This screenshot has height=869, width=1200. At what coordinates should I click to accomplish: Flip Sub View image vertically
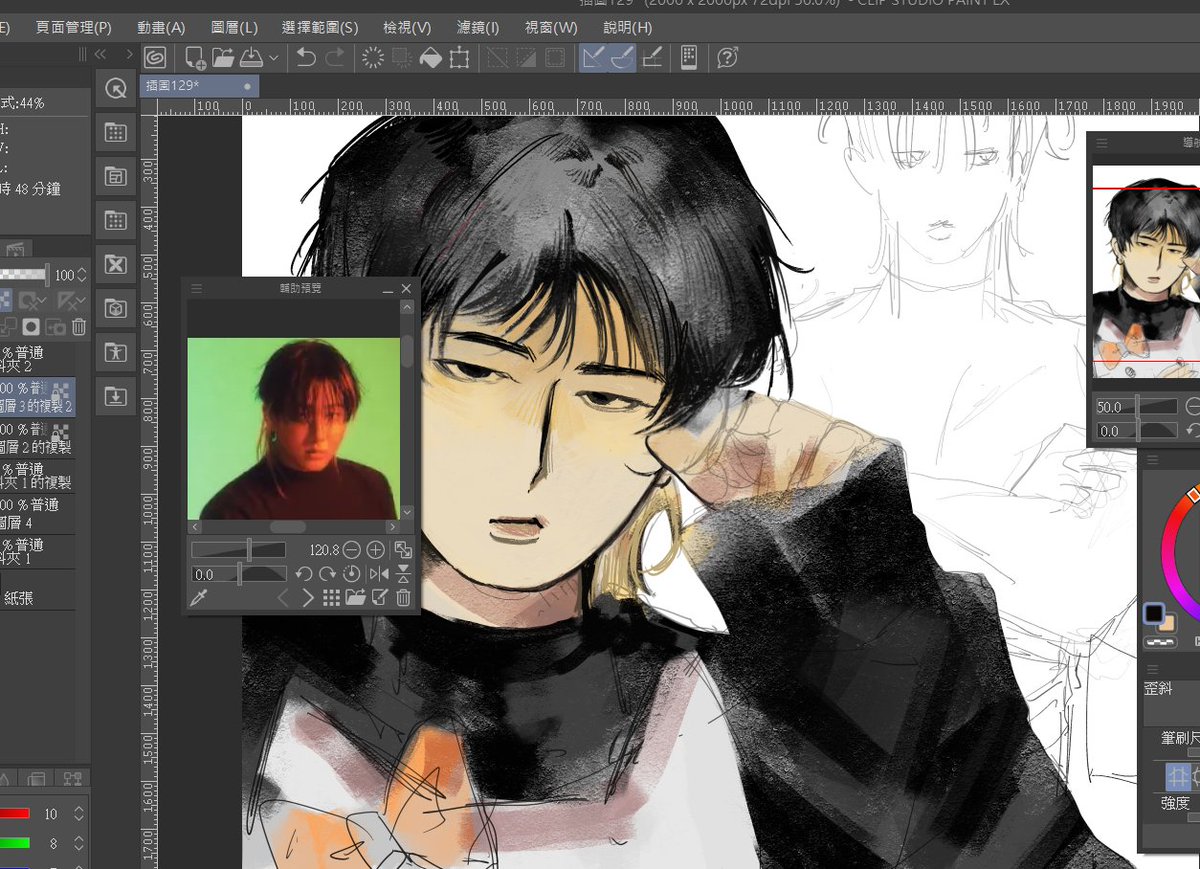[403, 574]
